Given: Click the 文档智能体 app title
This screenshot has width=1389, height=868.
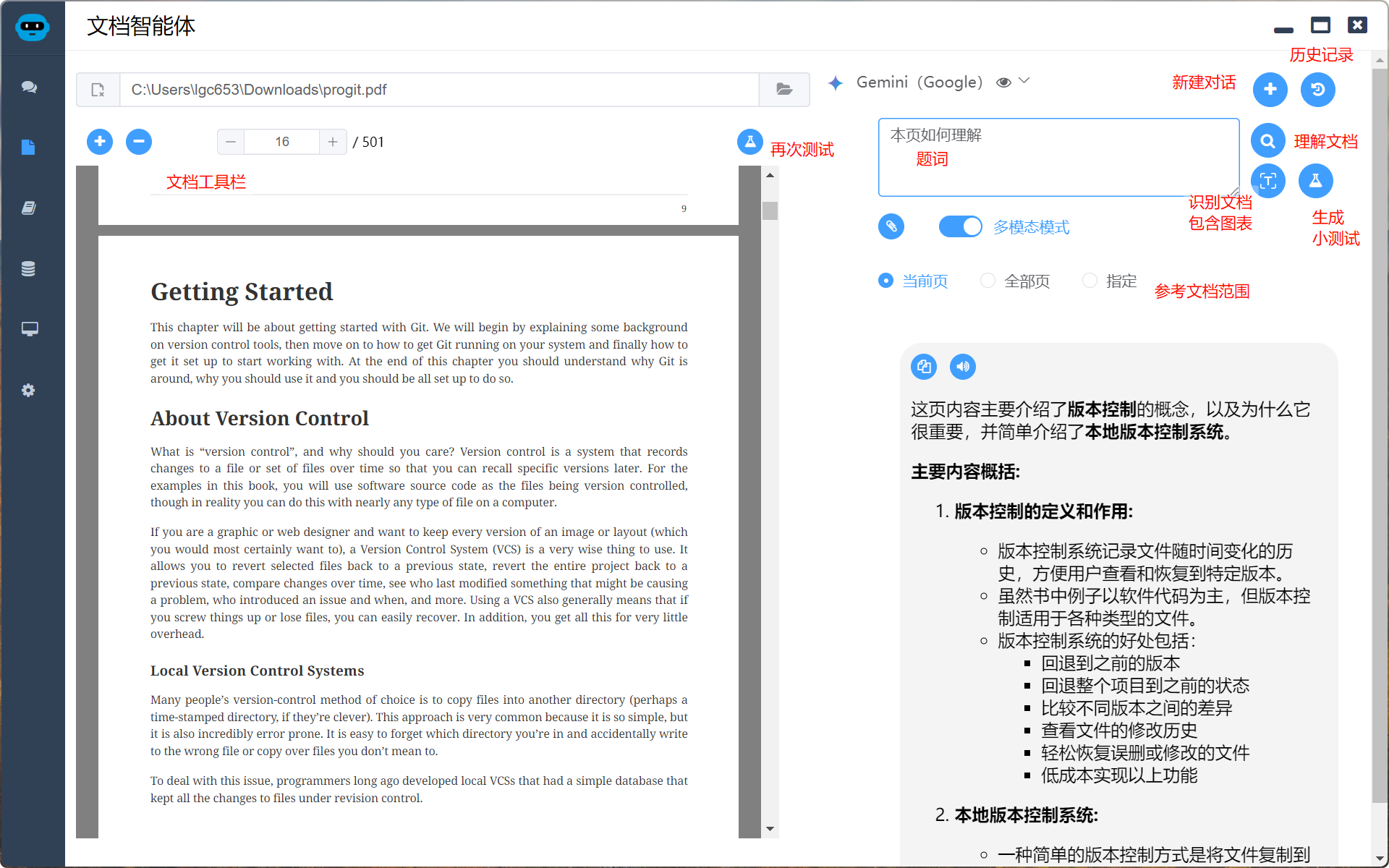Looking at the screenshot, I should pyautogui.click(x=141, y=26).
